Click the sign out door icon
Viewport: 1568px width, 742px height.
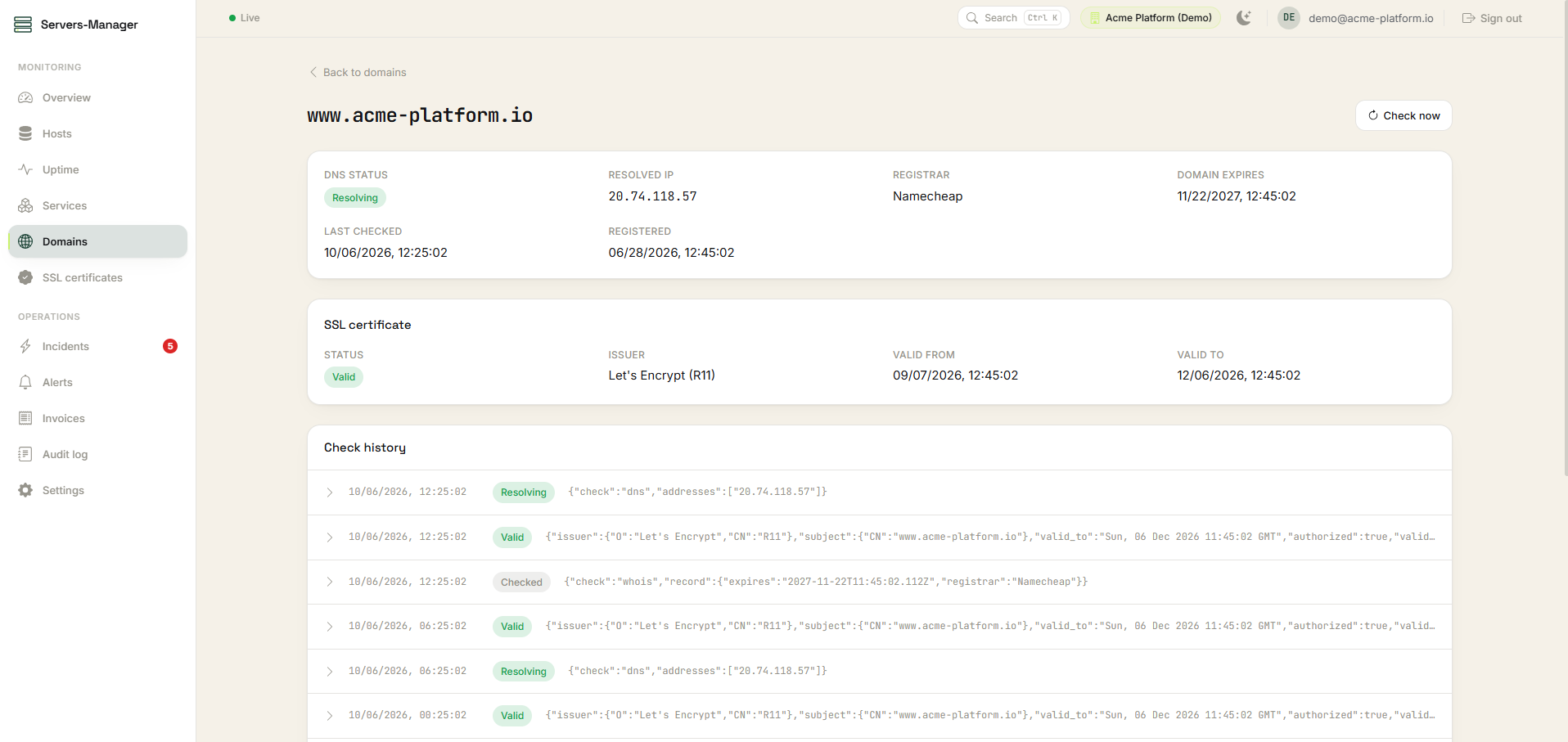(x=1468, y=18)
